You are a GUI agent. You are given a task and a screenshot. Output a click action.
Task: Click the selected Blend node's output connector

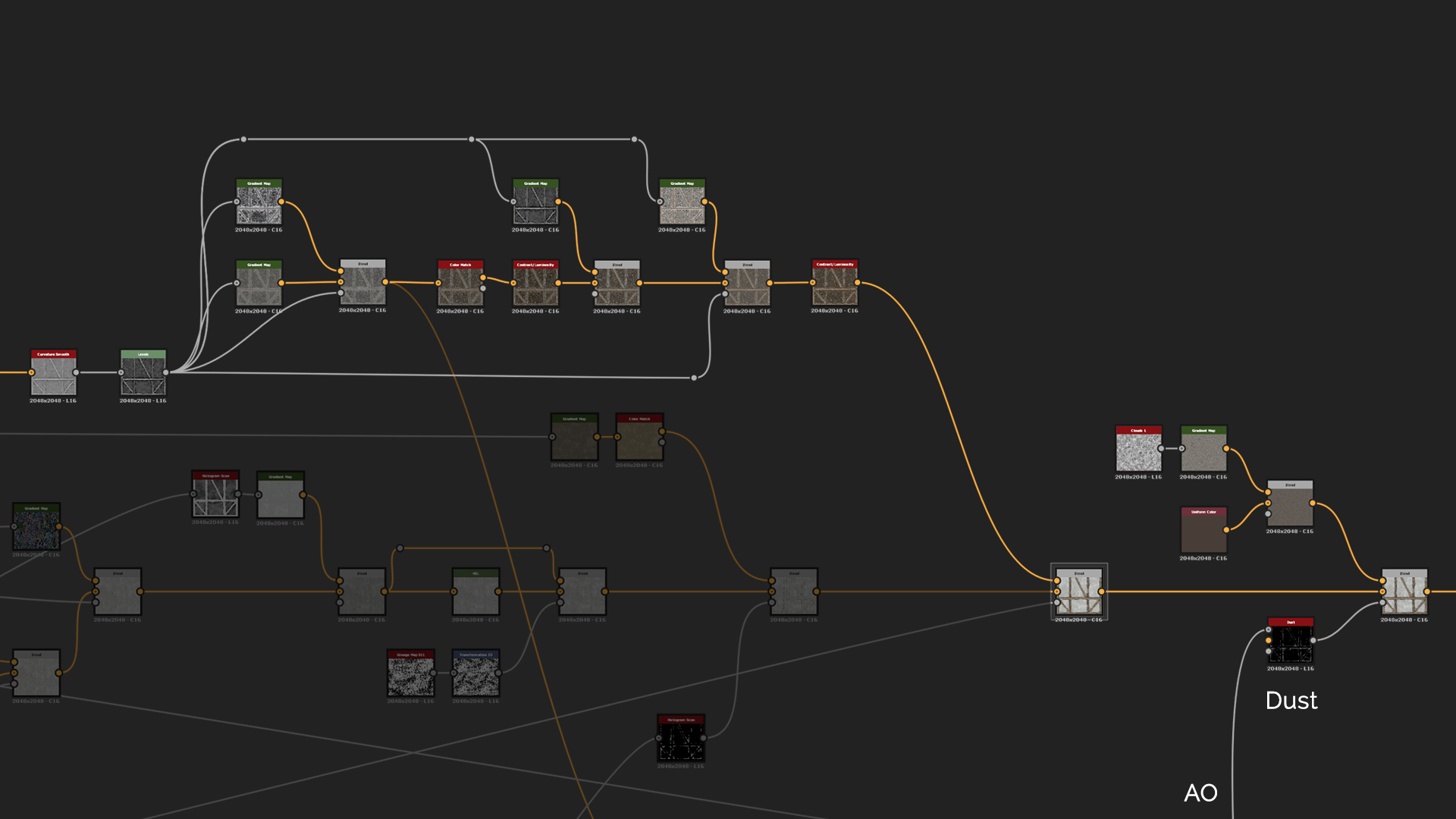1102,591
